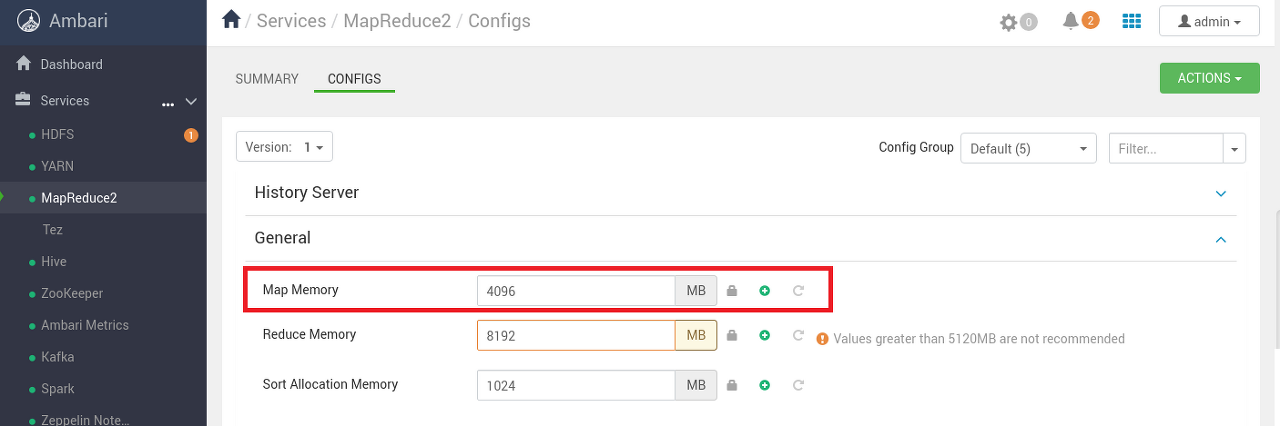
Task: Click undo arrow icon for Reduce Memory
Action: click(797, 335)
